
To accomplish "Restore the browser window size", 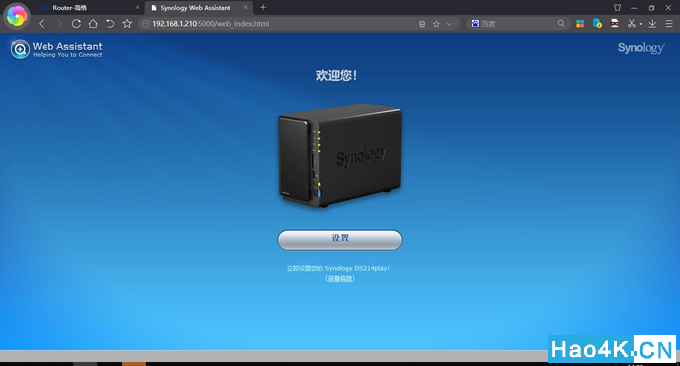I will (x=651, y=8).
